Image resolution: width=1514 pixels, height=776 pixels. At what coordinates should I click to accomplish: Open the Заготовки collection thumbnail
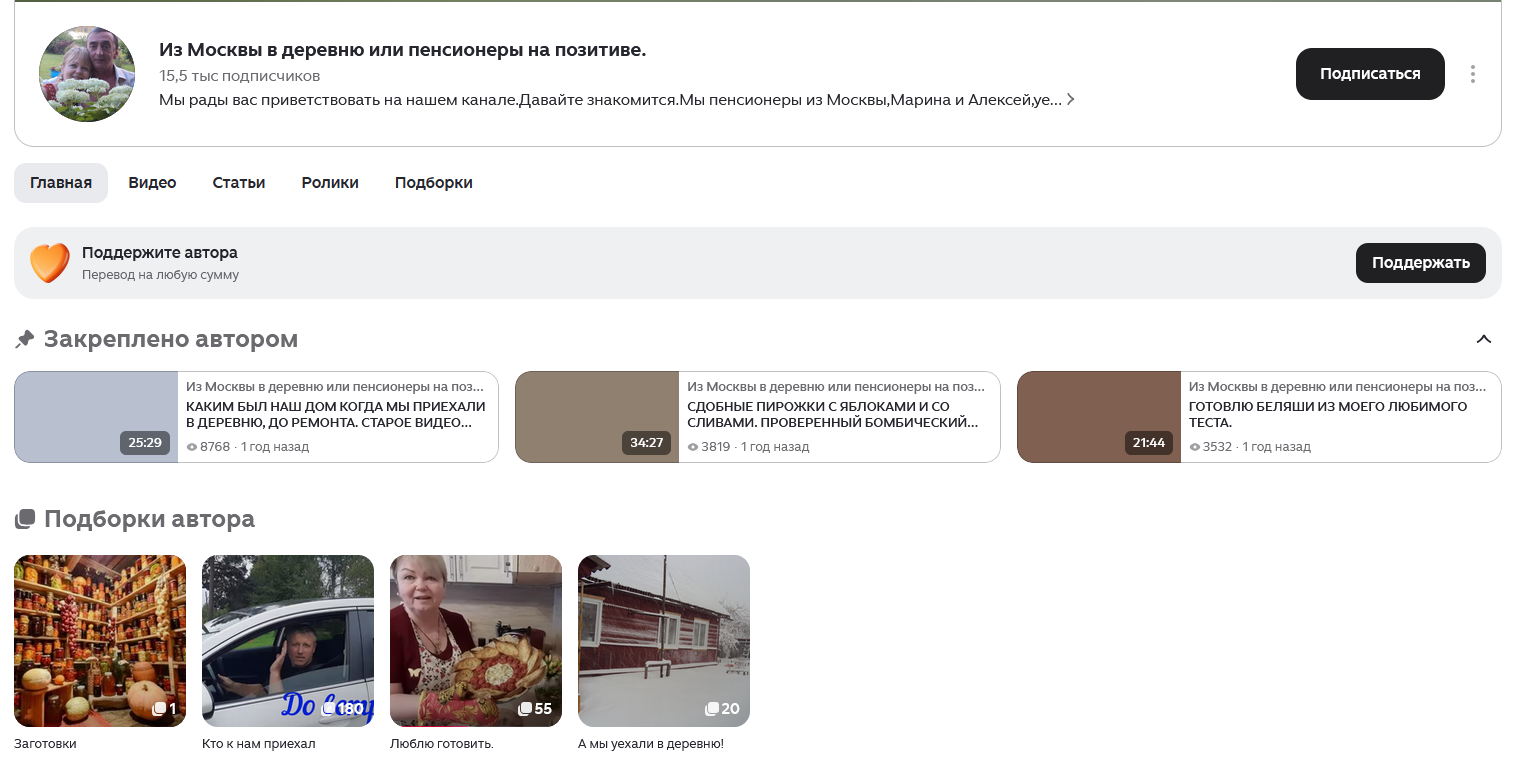pyautogui.click(x=100, y=640)
